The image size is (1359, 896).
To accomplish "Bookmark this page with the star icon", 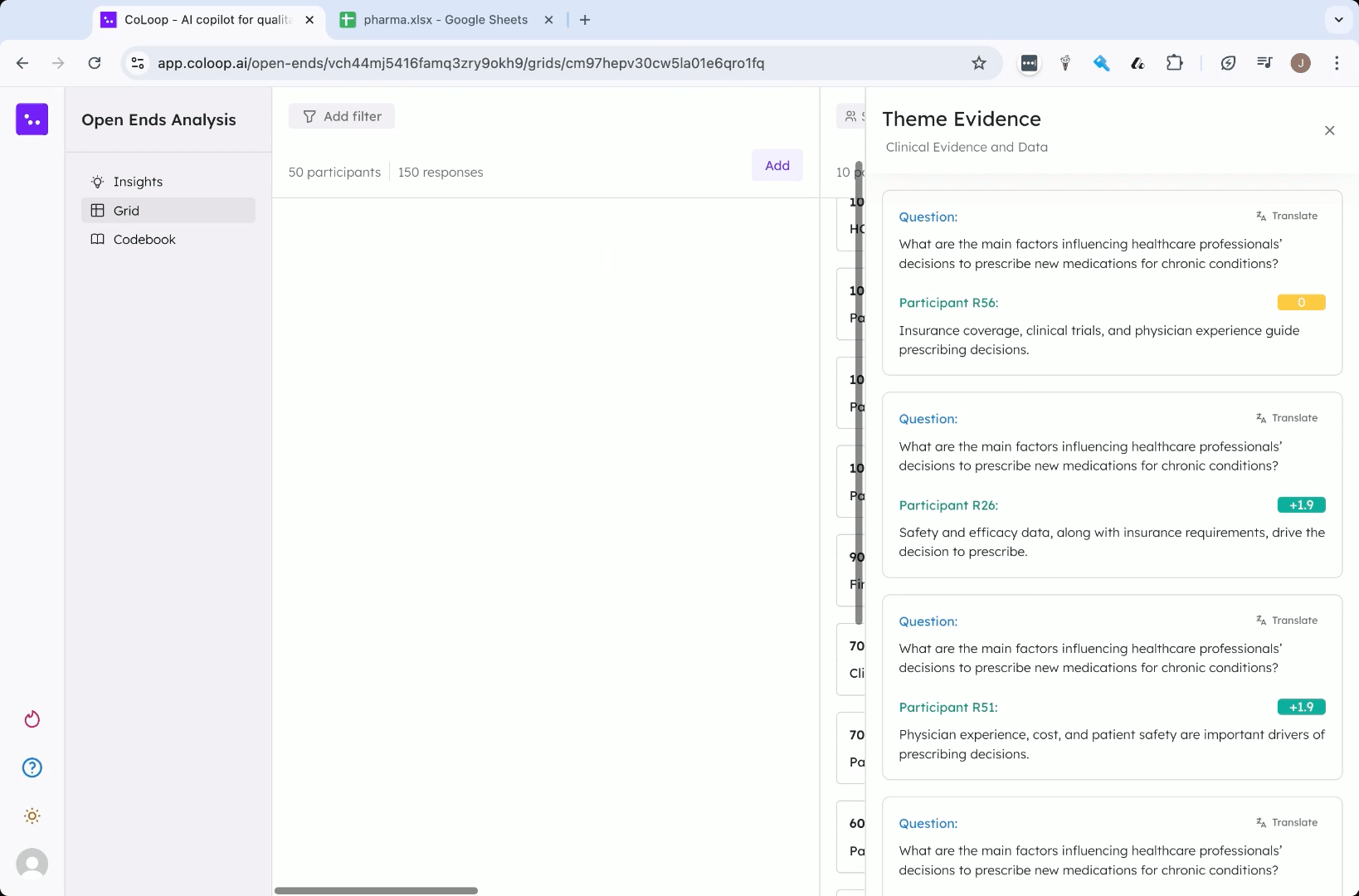I will (x=979, y=63).
